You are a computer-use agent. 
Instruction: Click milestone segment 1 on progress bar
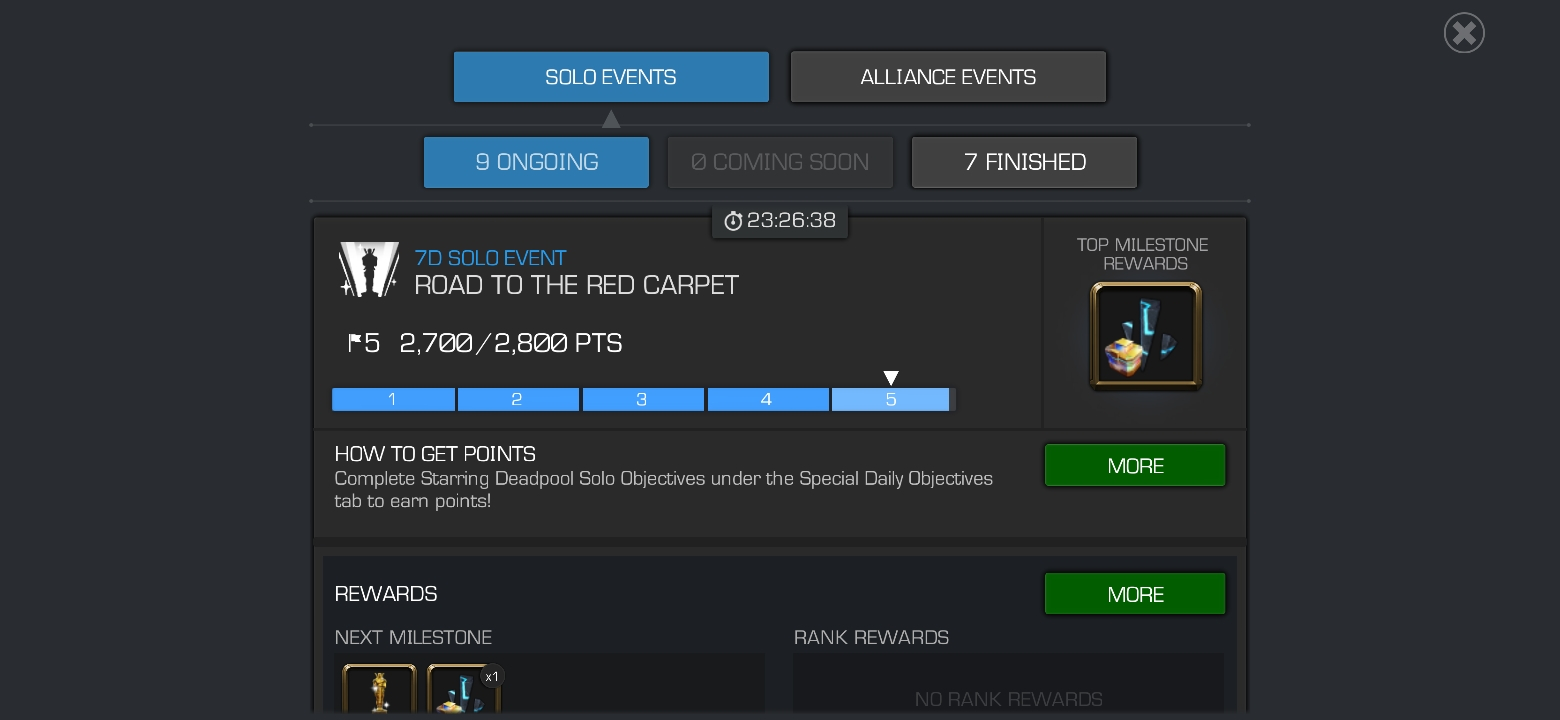coord(393,399)
